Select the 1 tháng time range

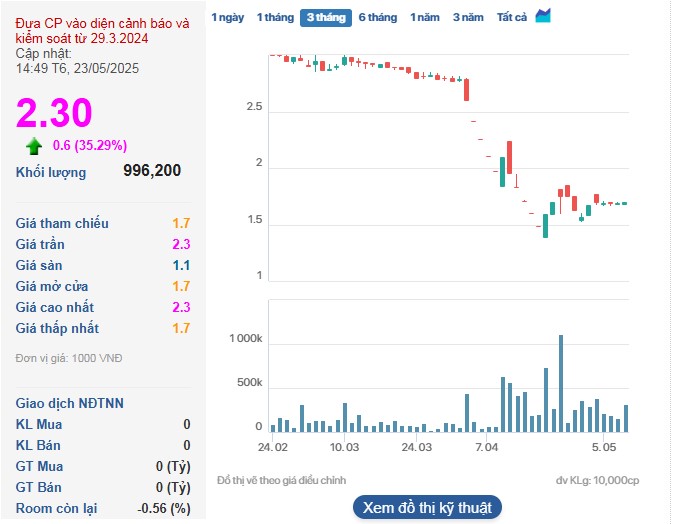(275, 18)
